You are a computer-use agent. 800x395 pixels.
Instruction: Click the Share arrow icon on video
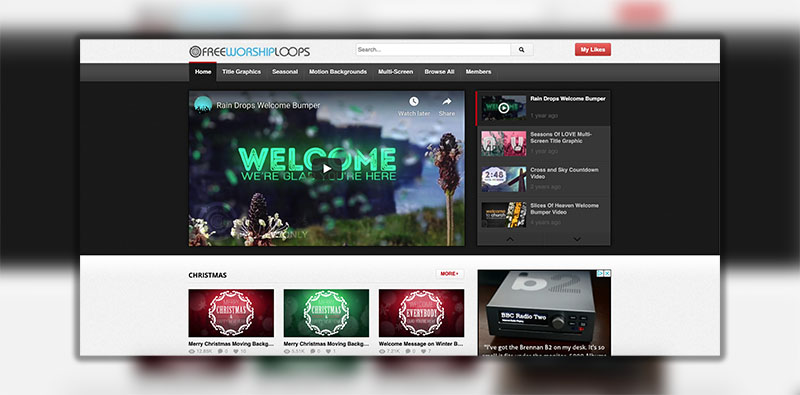[x=446, y=102]
